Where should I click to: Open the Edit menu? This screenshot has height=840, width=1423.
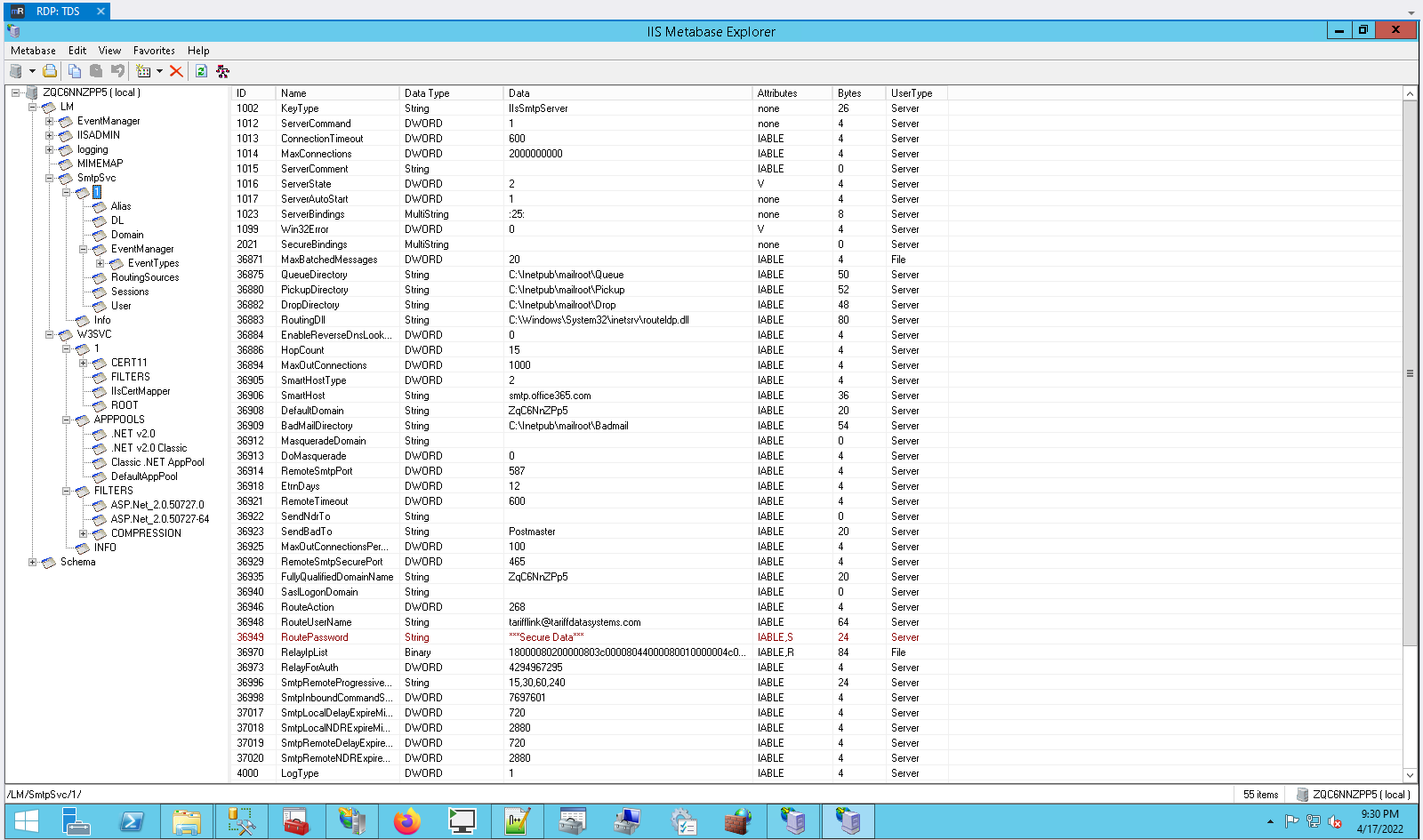point(77,51)
